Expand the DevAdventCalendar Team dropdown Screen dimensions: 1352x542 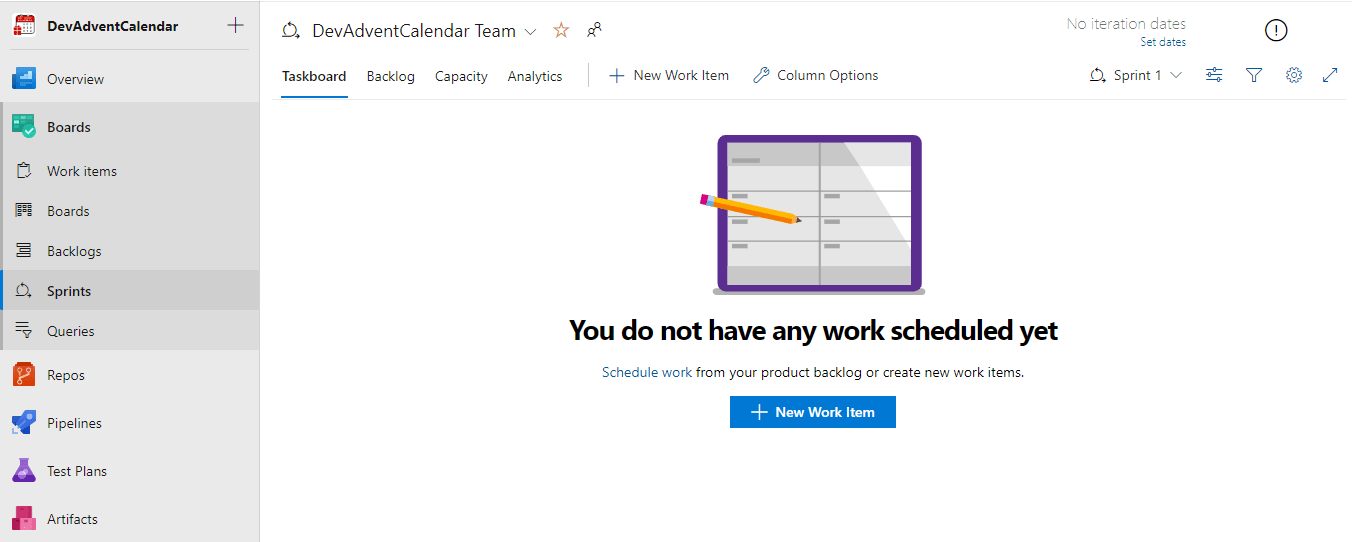tap(530, 32)
